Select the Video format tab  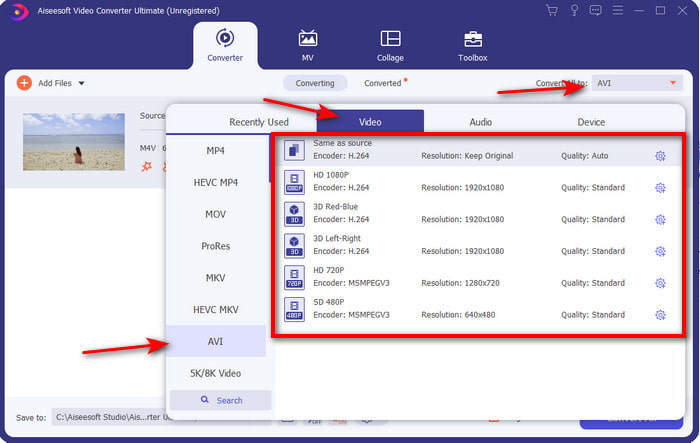[x=370, y=121]
